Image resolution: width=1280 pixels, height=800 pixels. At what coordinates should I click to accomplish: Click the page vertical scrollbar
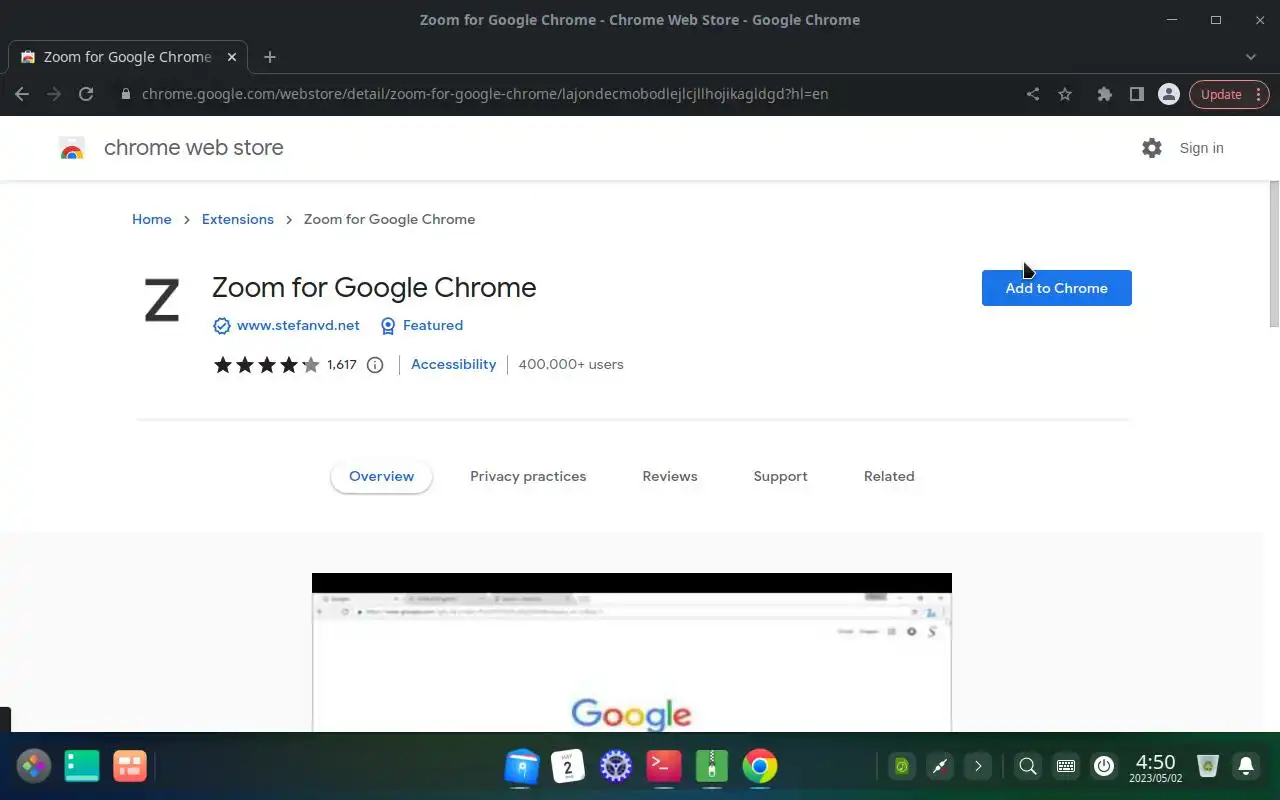(1274, 254)
